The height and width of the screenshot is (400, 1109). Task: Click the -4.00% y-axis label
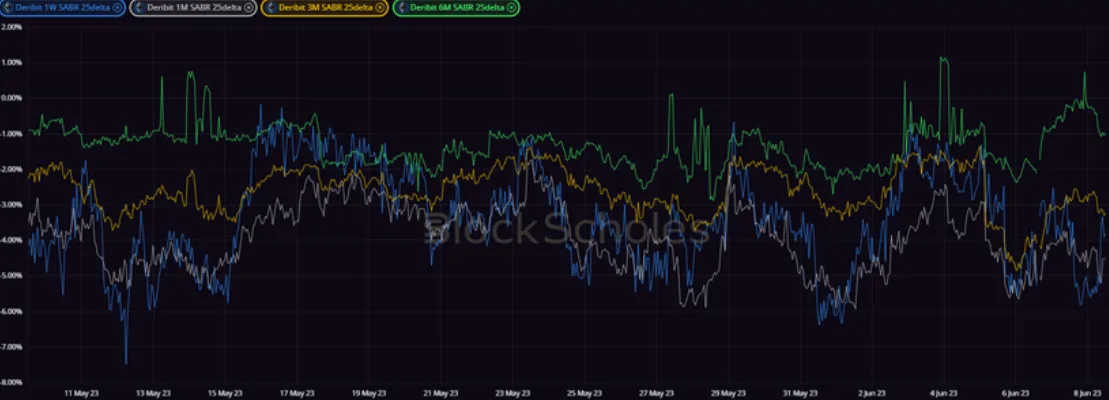(13, 240)
